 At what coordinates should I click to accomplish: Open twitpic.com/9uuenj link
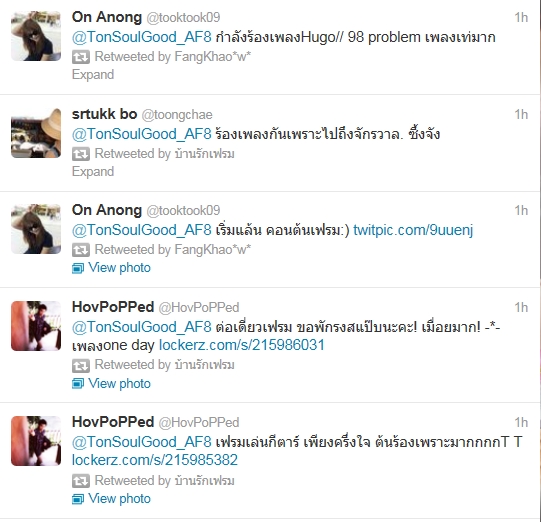coord(413,230)
